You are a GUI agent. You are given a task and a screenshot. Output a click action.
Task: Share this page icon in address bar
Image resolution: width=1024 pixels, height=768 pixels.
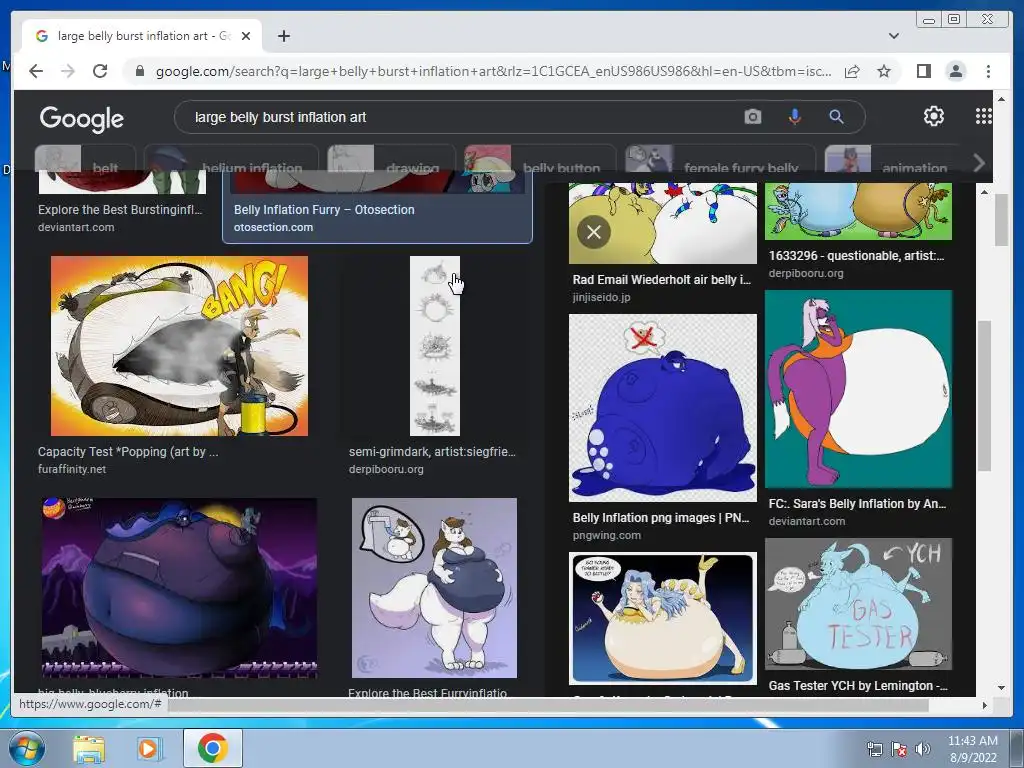[852, 71]
